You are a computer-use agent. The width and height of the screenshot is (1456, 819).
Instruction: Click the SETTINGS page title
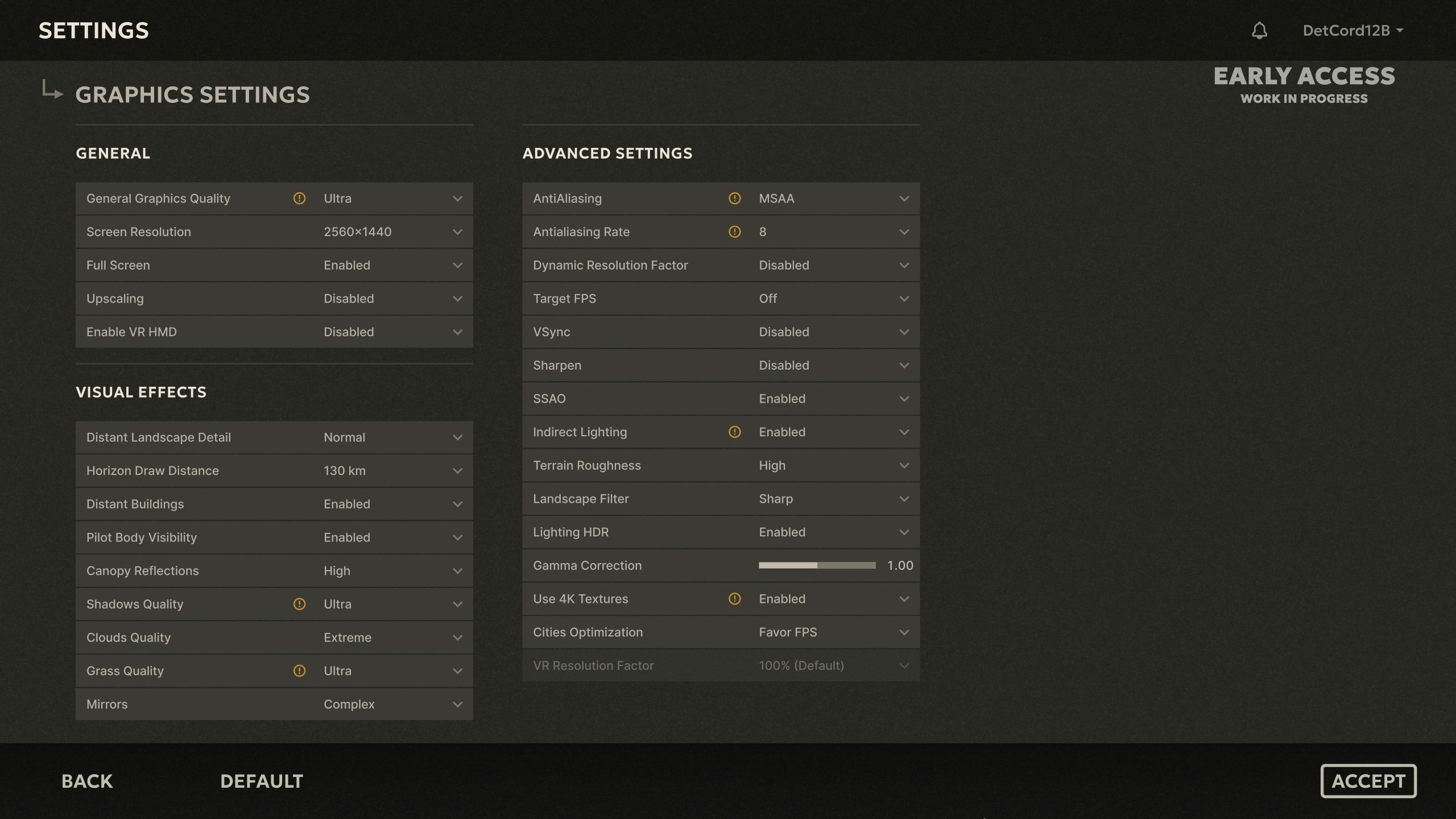click(94, 31)
